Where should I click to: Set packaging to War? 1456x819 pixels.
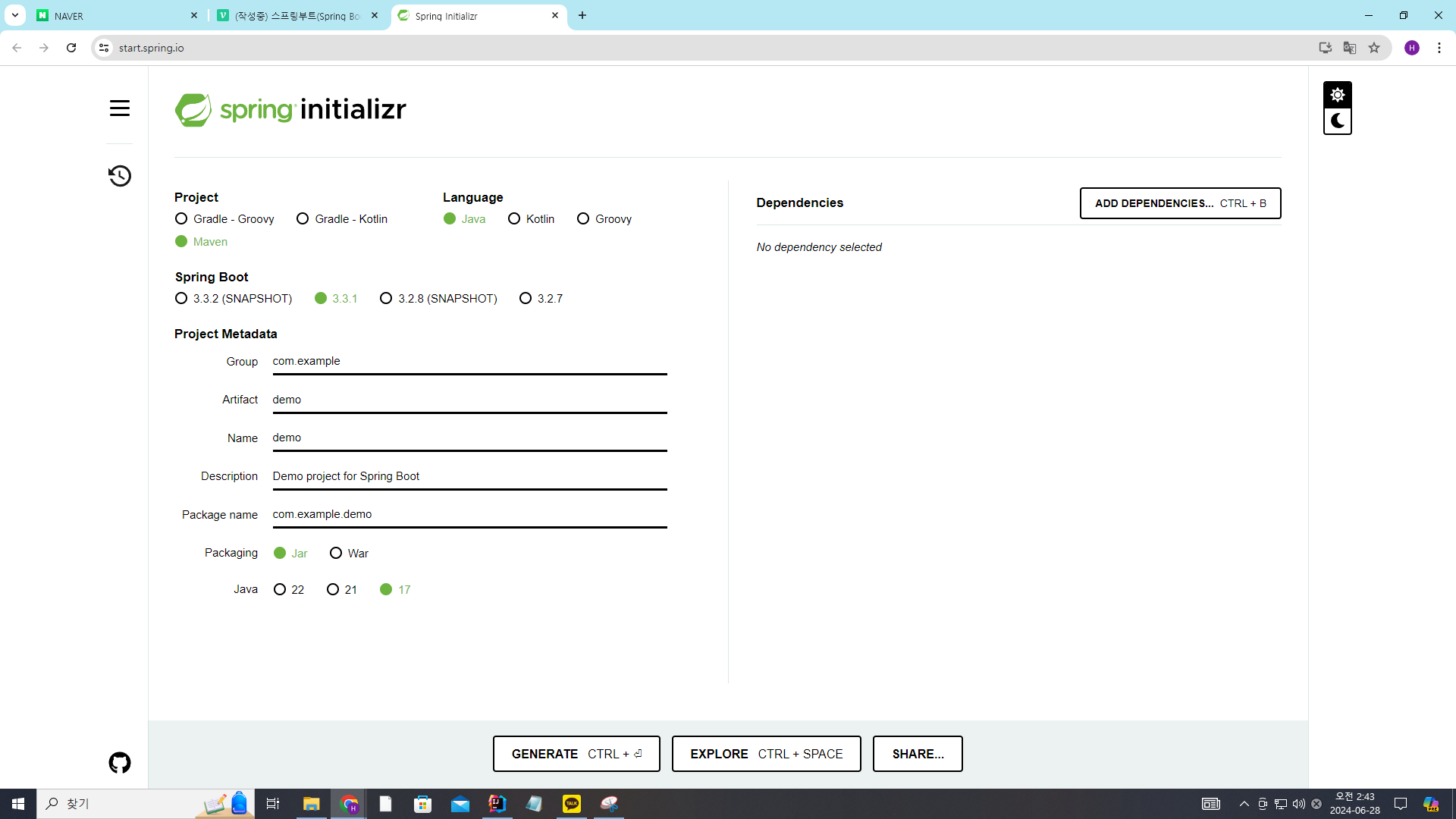(x=350, y=554)
